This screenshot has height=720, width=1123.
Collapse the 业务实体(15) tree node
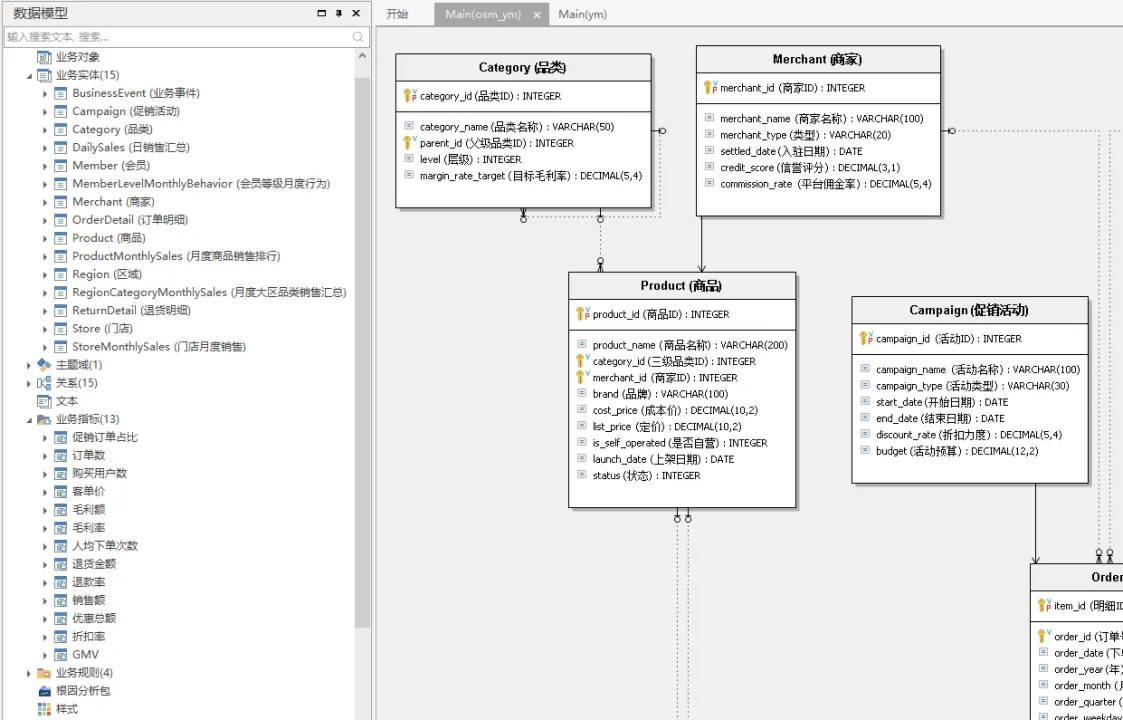(29, 75)
